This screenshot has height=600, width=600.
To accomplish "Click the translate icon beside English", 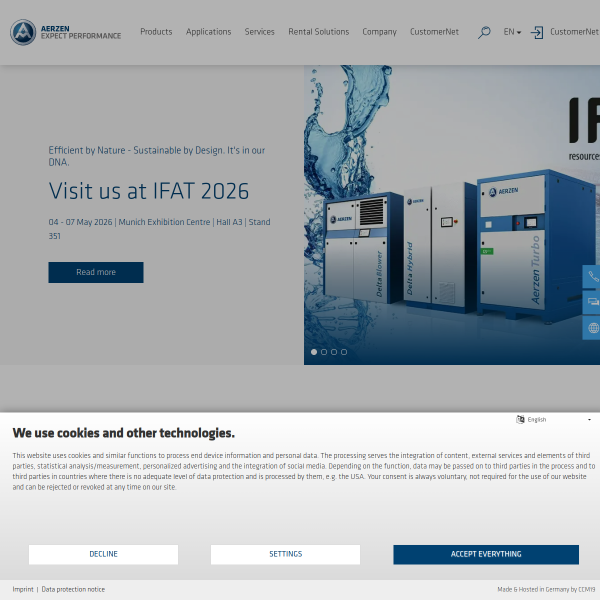I will pyautogui.click(x=520, y=420).
